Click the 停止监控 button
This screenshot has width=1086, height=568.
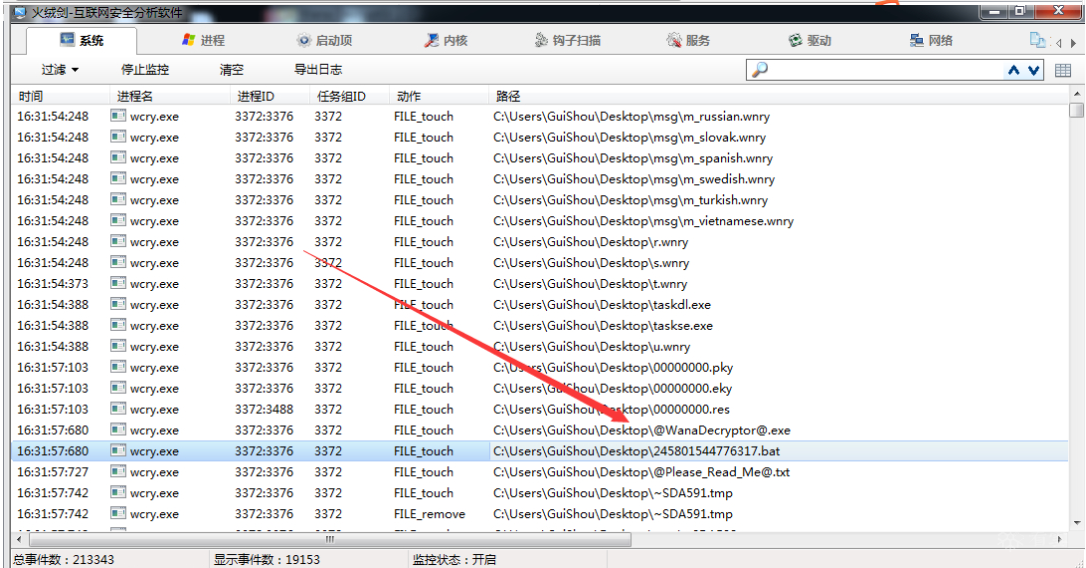[x=145, y=69]
